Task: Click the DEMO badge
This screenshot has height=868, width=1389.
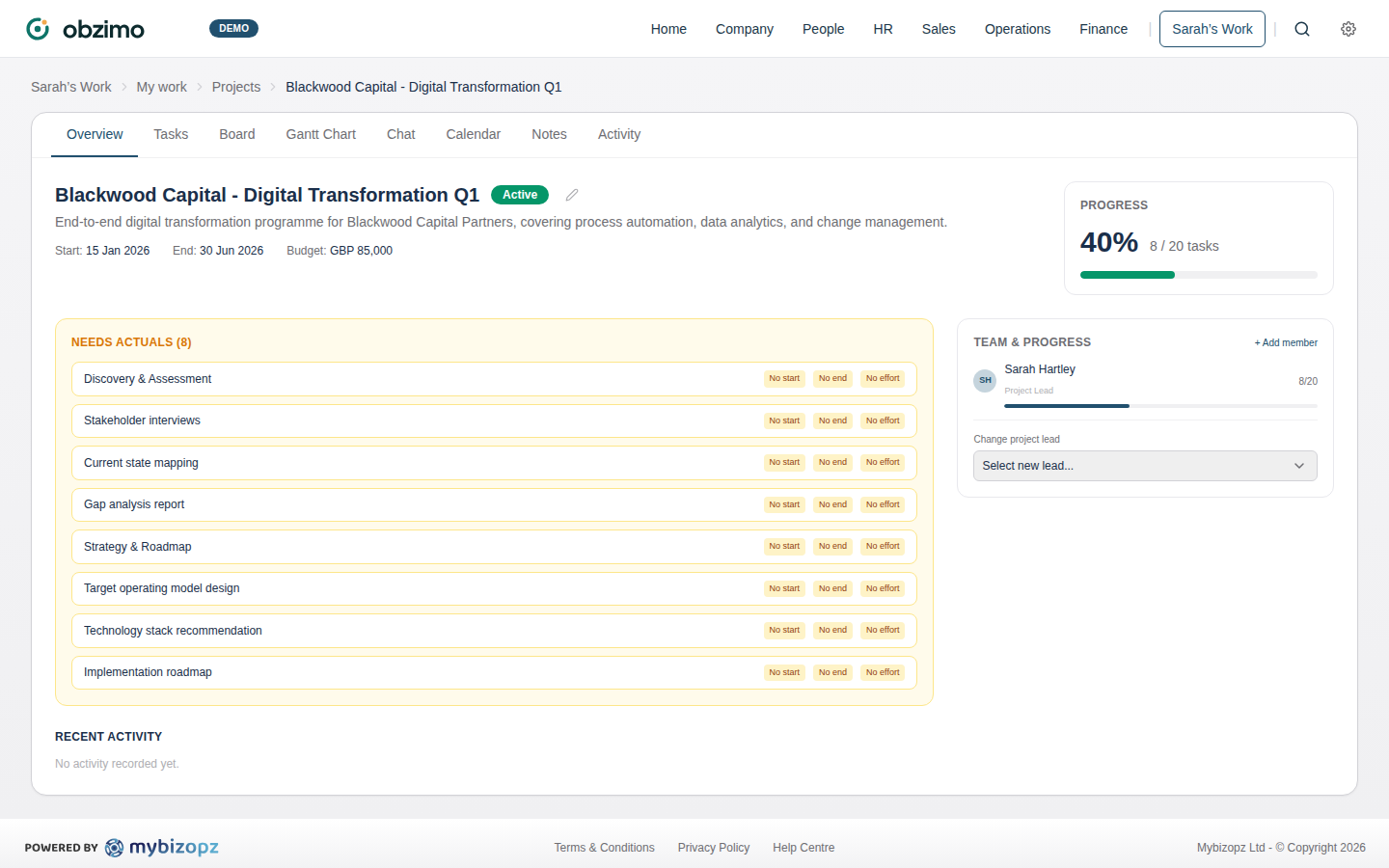Action: [x=233, y=28]
